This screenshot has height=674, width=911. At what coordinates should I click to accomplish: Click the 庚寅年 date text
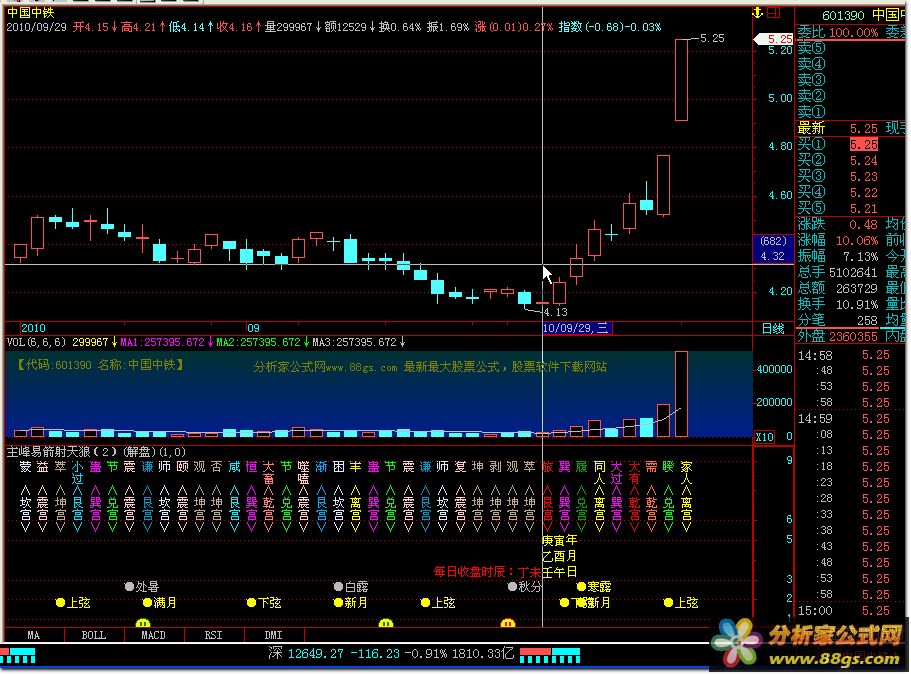click(560, 540)
